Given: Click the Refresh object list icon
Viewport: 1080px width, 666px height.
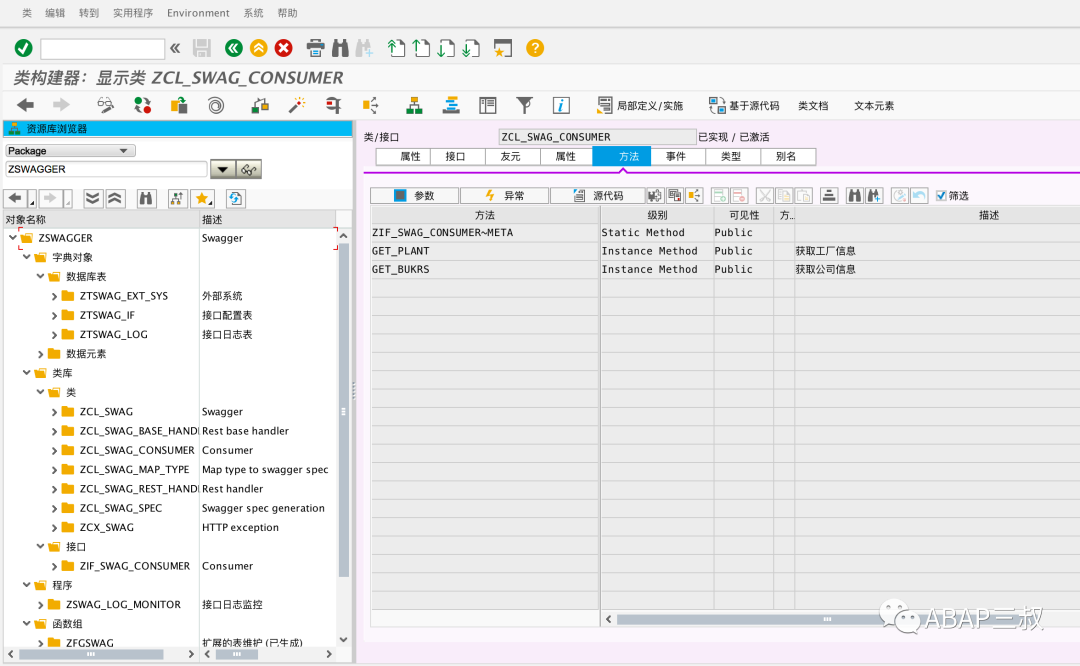Looking at the screenshot, I should click(x=236, y=198).
